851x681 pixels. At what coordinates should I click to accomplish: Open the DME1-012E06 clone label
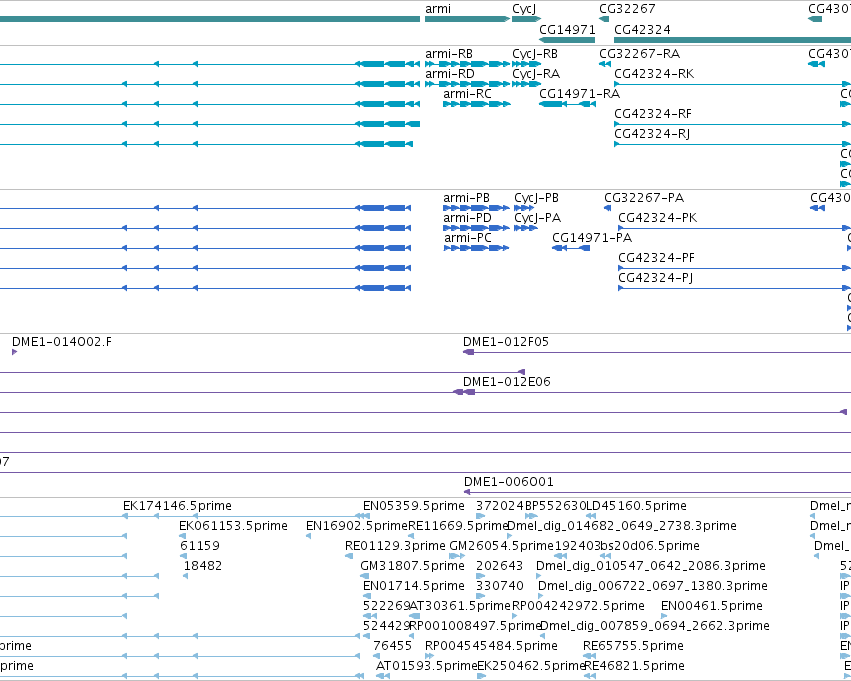click(506, 383)
